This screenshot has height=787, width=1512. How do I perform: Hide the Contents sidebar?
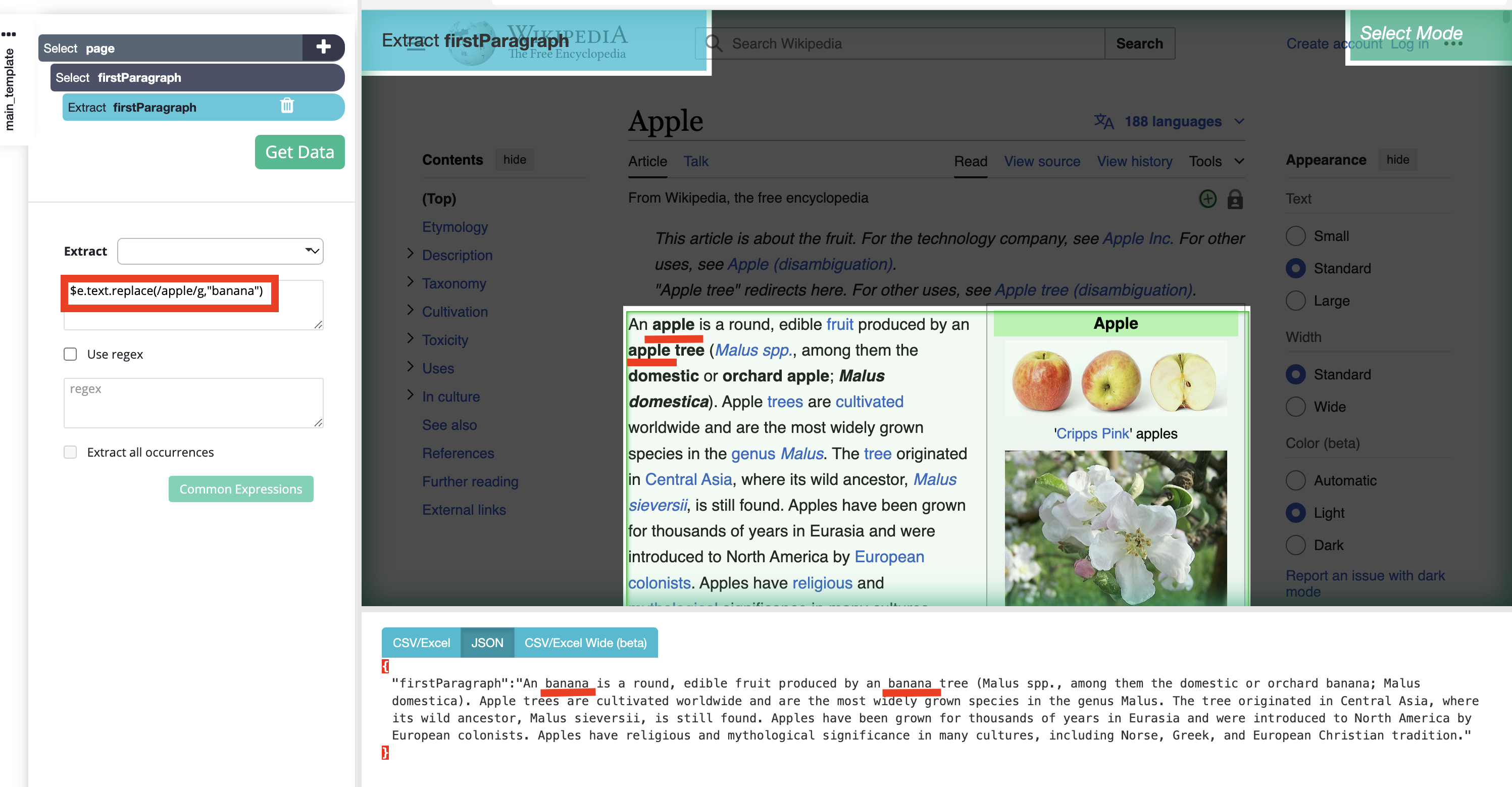(x=514, y=159)
